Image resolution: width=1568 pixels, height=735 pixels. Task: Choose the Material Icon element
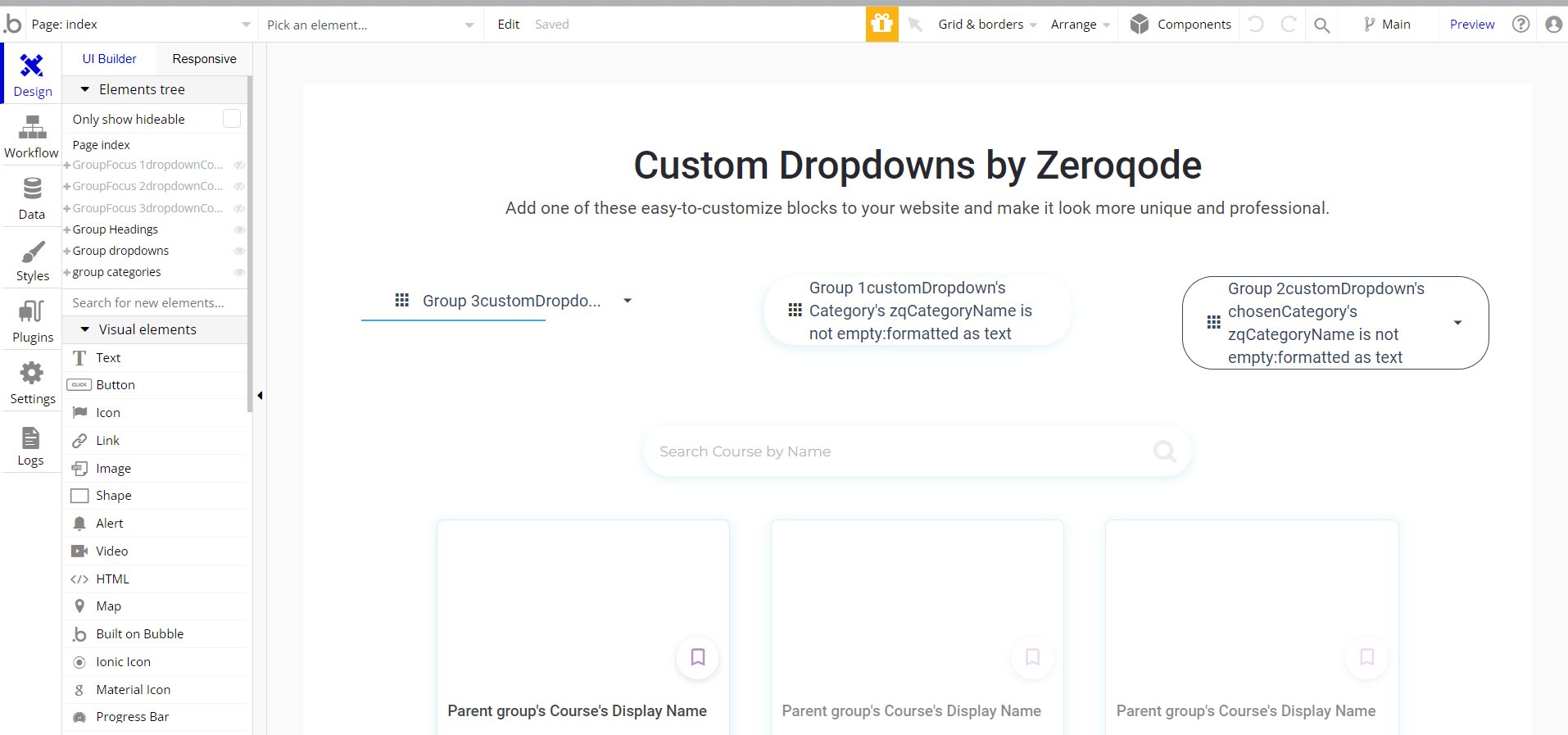[x=155, y=690]
